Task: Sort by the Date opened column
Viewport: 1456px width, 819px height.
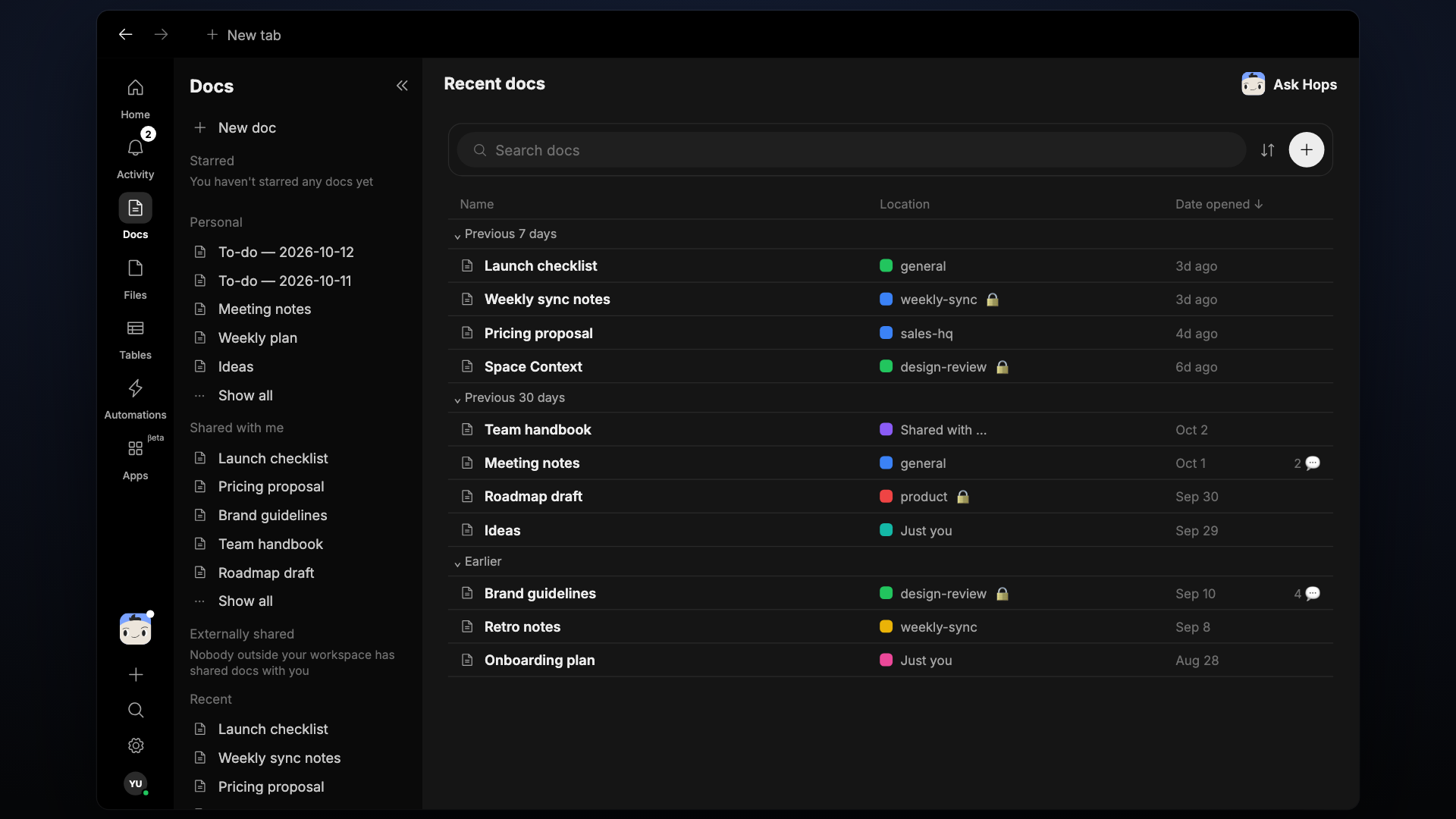Action: 1219,204
